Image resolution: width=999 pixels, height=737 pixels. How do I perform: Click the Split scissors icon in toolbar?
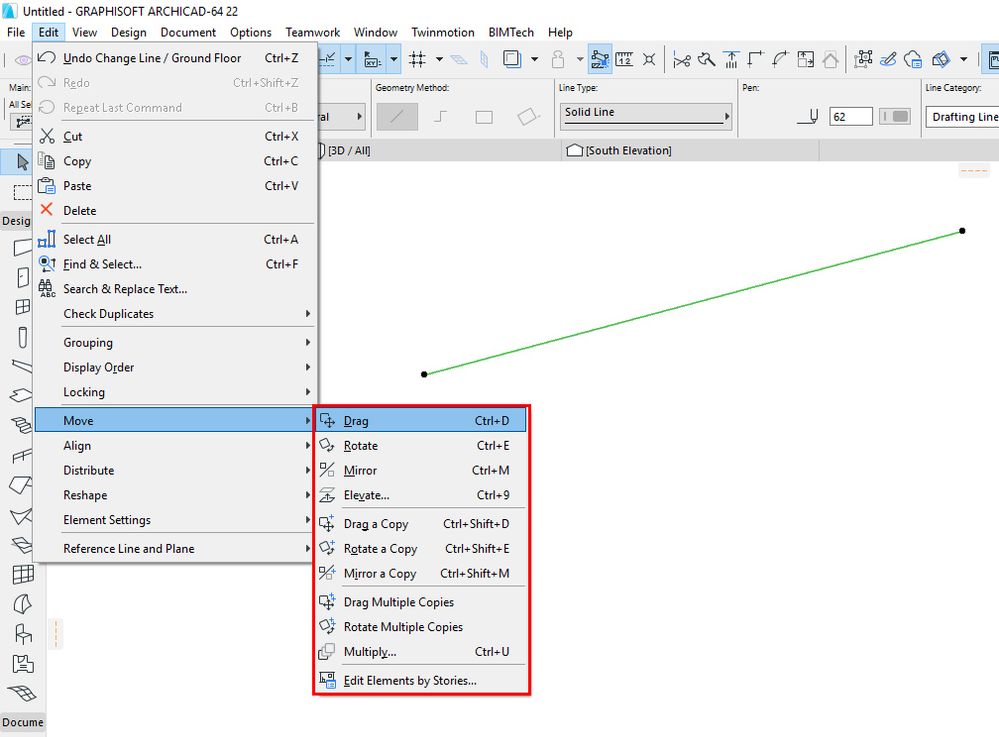click(682, 60)
